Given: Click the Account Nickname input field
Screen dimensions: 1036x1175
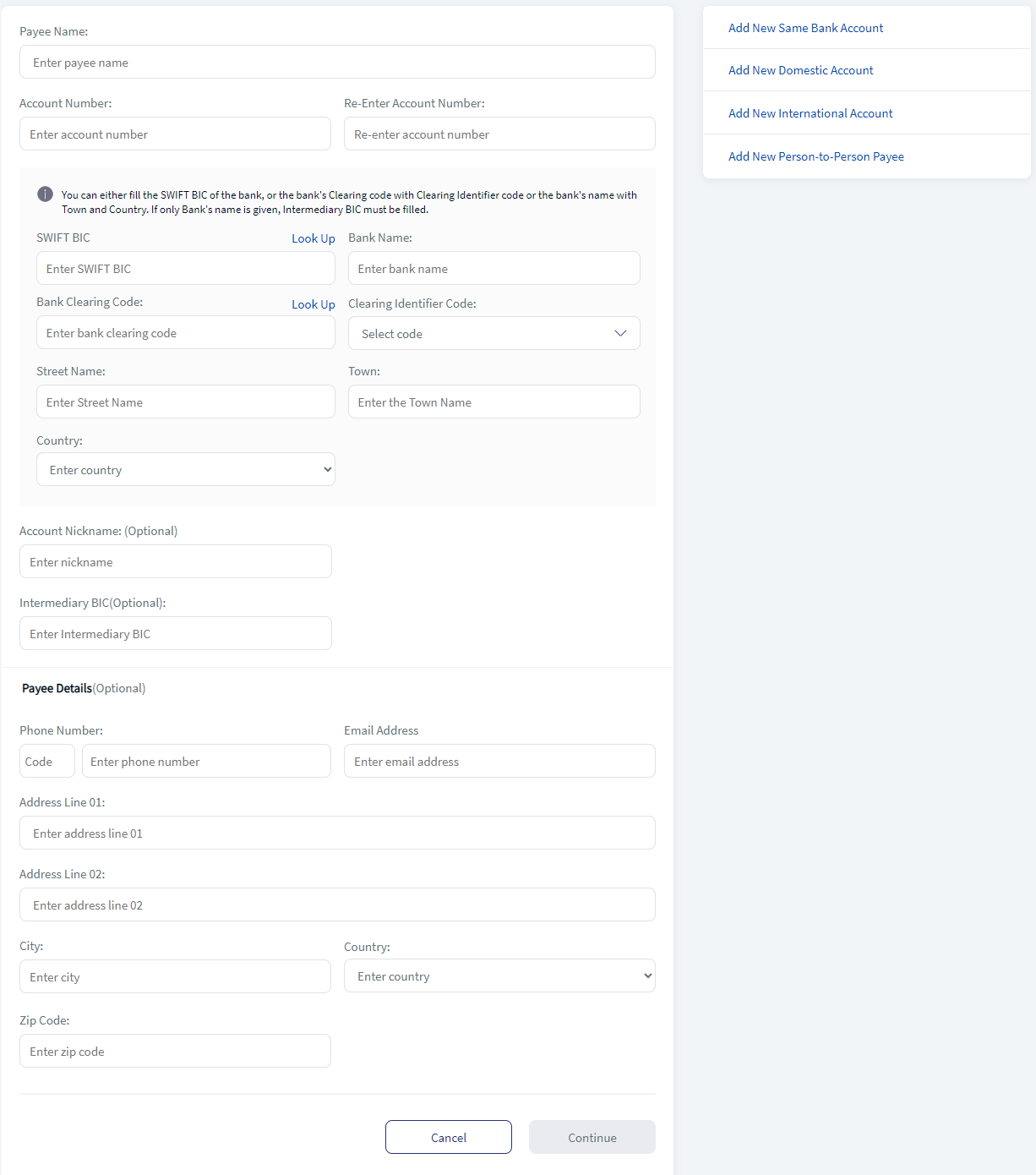Looking at the screenshot, I should (x=176, y=561).
